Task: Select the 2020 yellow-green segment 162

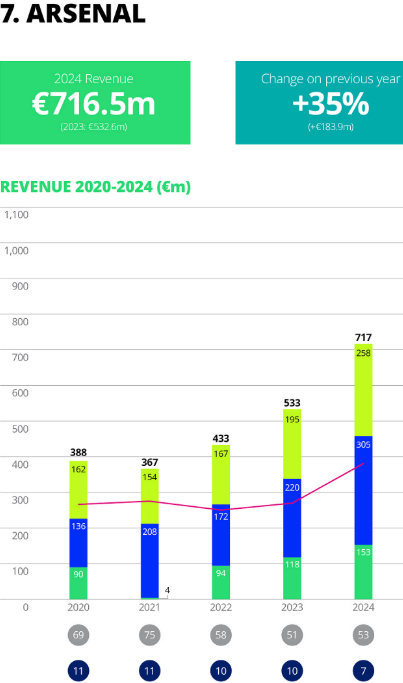Action: point(78,490)
